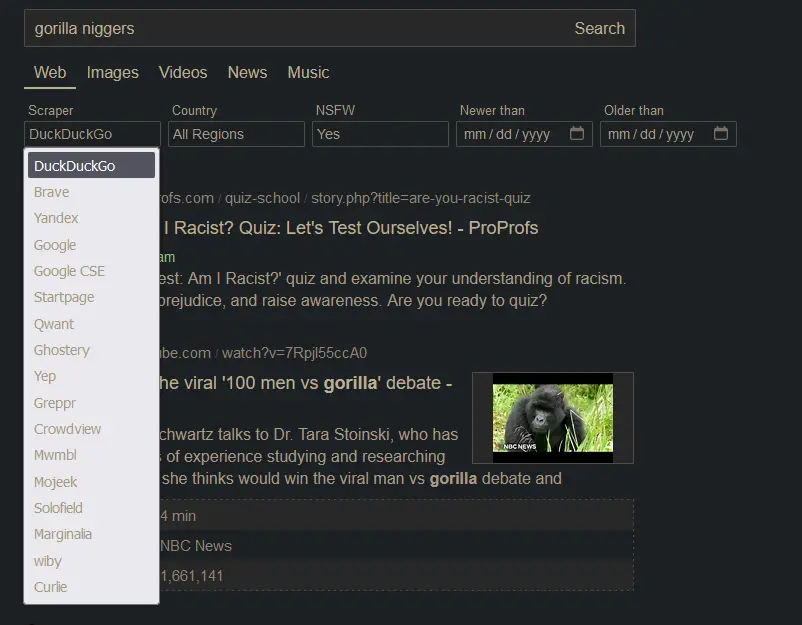Switch to the Videos tab
Image resolution: width=802 pixels, height=625 pixels.
(x=183, y=73)
